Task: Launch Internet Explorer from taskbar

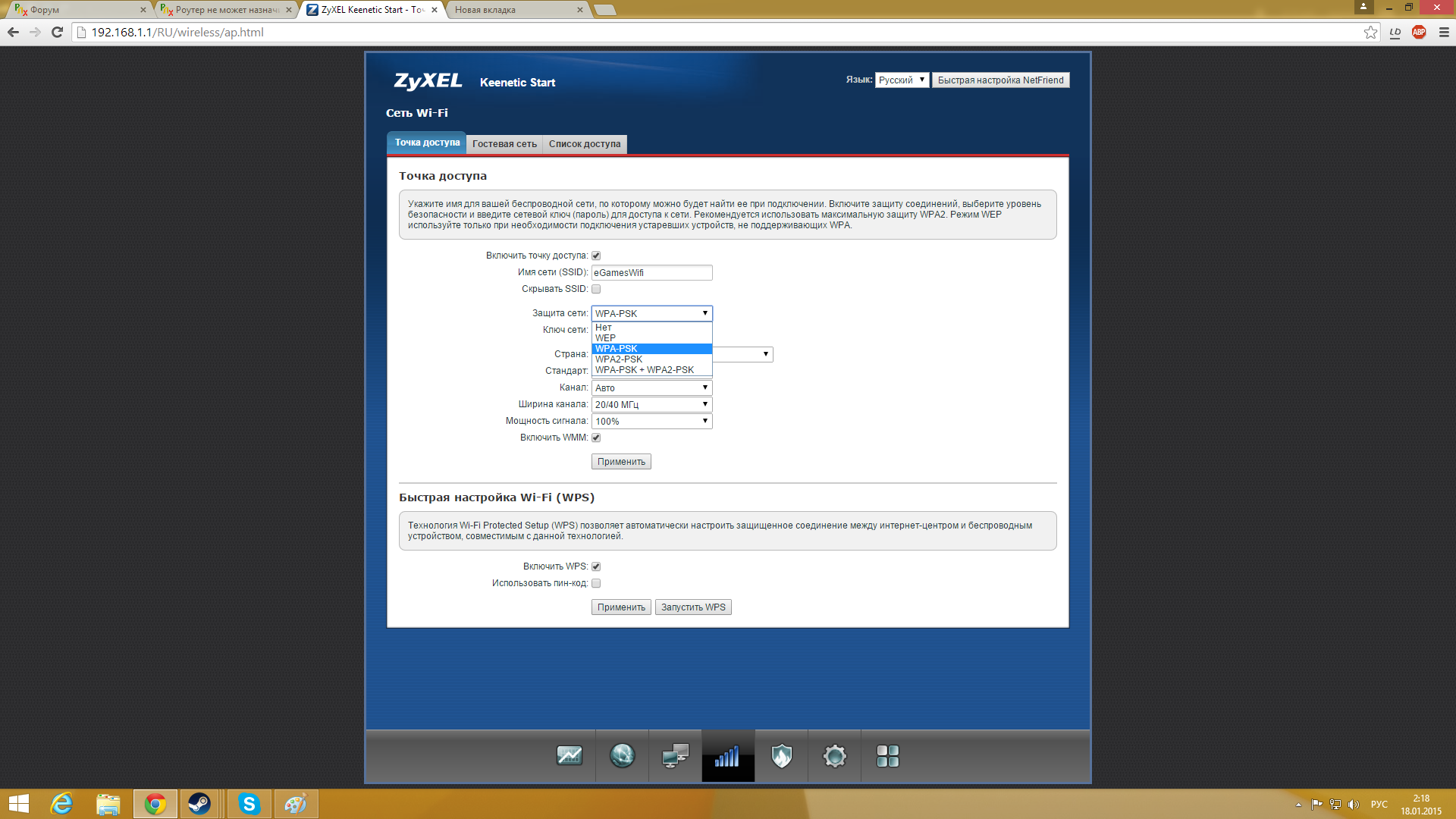Action: (61, 804)
